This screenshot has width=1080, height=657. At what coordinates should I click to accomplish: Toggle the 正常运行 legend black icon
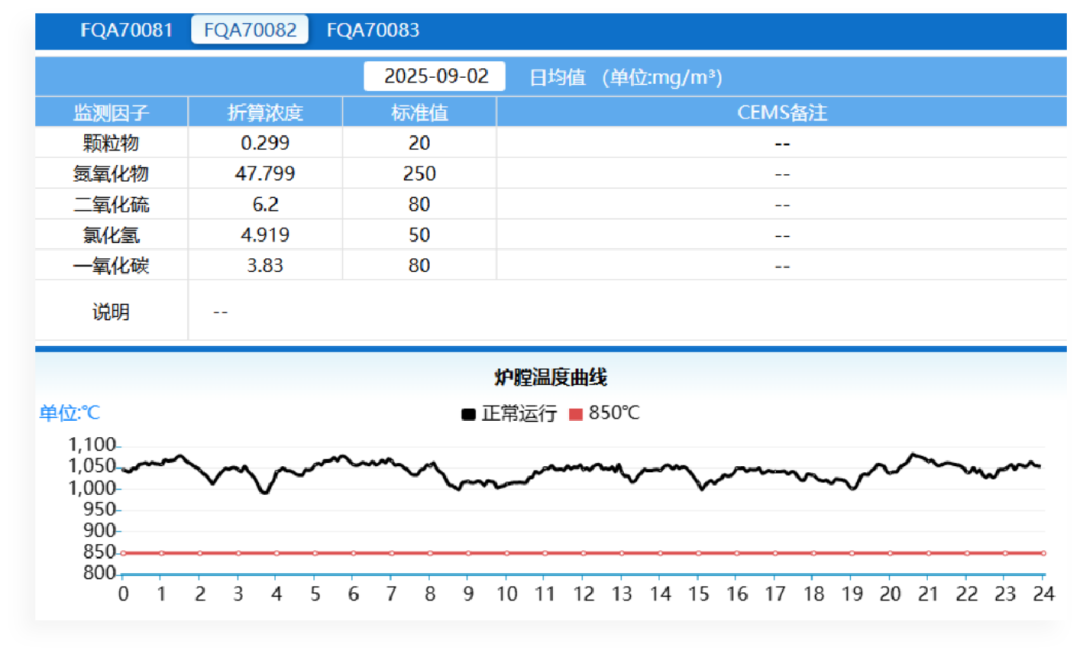point(468,414)
